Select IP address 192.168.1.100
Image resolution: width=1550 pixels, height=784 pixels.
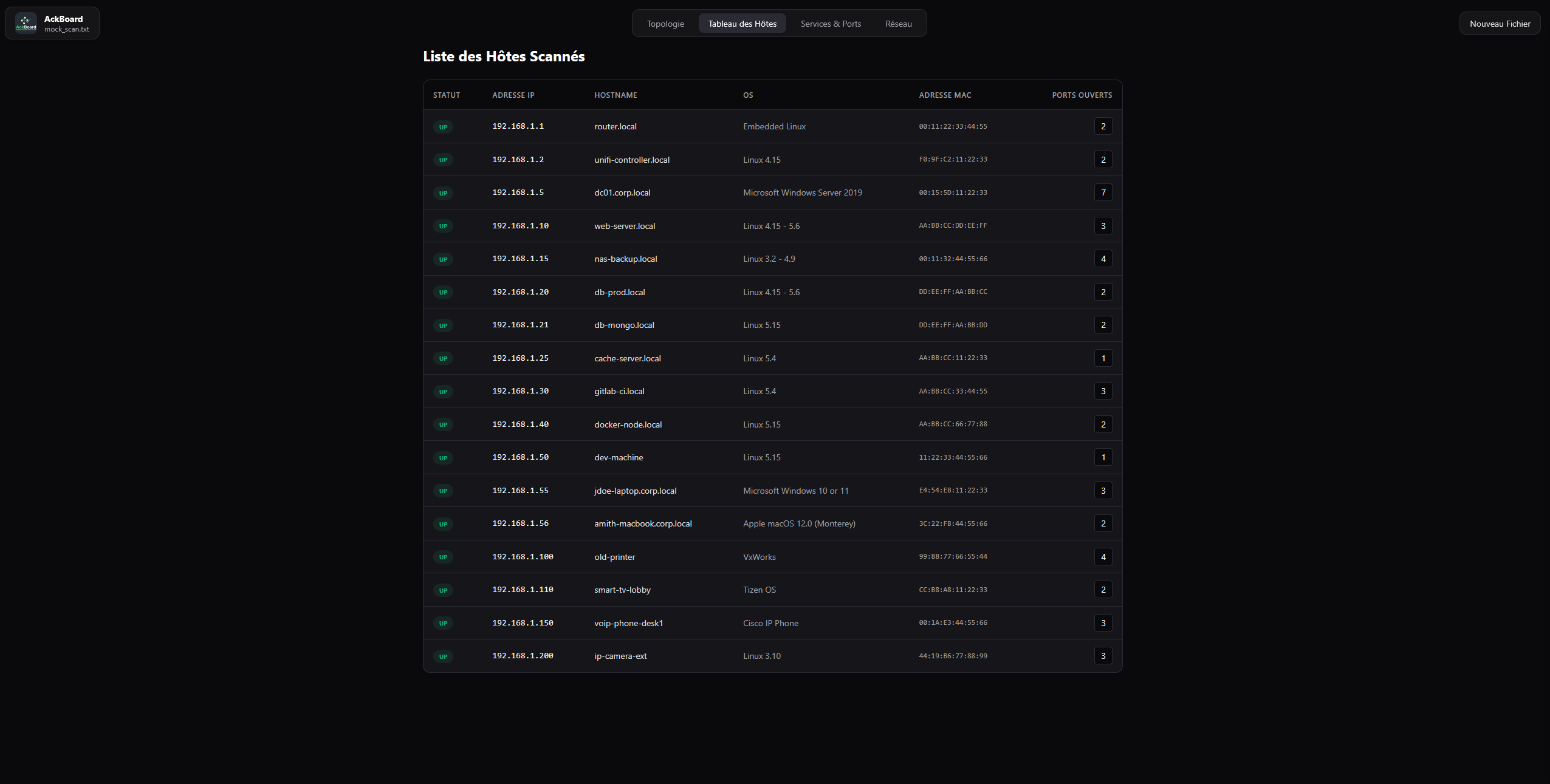(x=523, y=557)
